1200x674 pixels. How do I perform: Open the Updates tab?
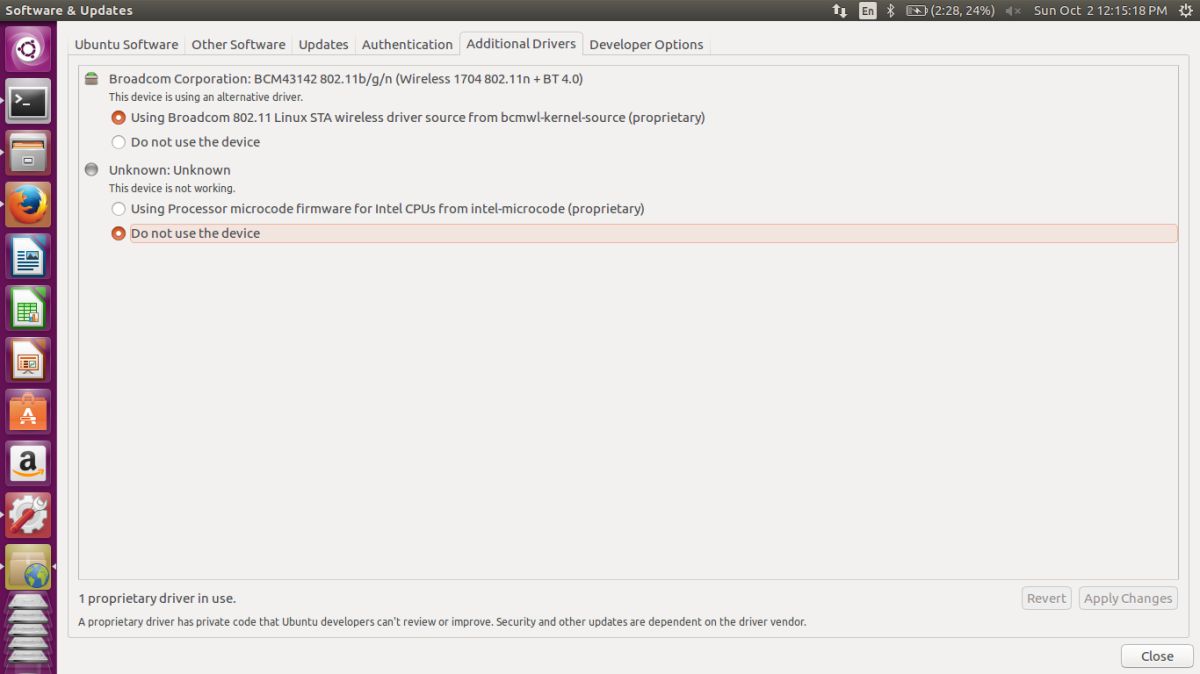click(323, 44)
